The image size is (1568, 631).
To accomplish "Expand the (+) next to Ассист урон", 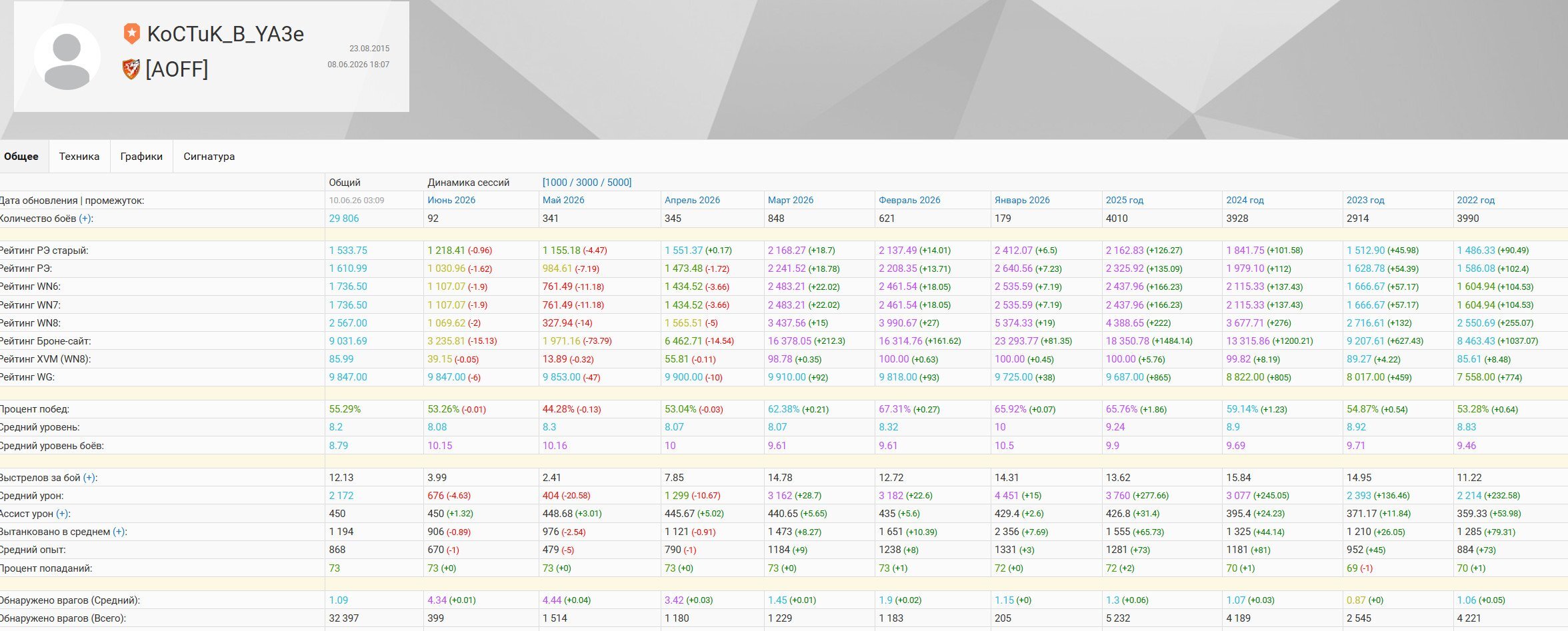I will (63, 514).
